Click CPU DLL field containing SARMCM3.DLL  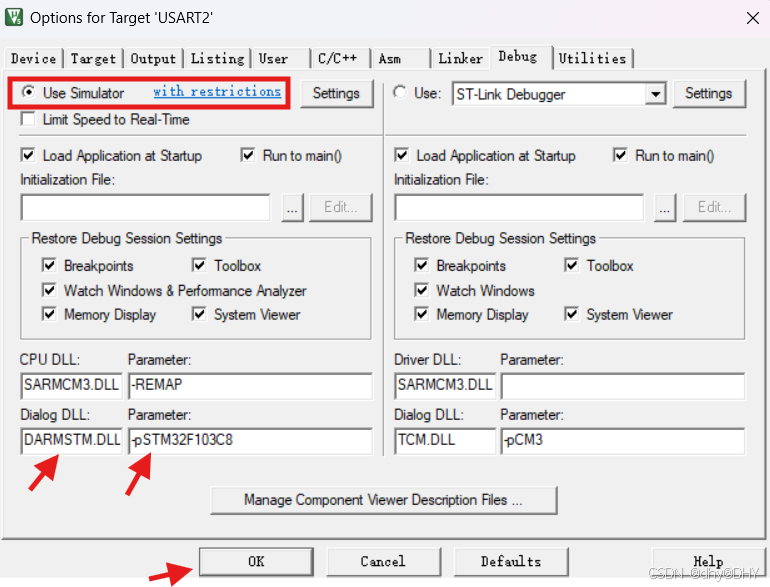tap(71, 385)
